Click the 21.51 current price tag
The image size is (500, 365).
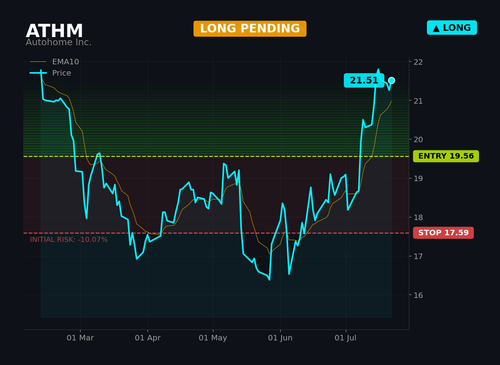click(364, 80)
